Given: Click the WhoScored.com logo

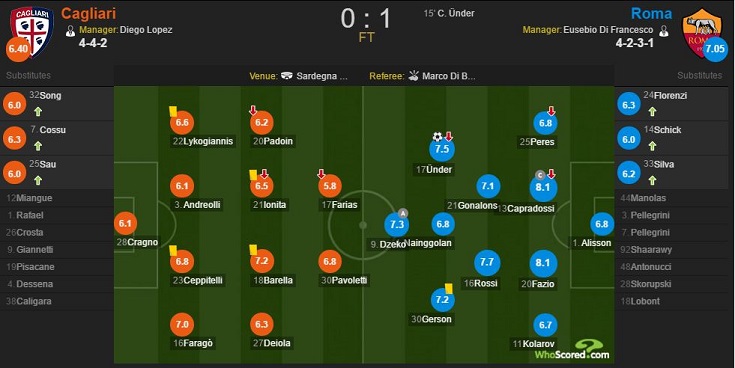Looking at the screenshot, I should [572, 350].
